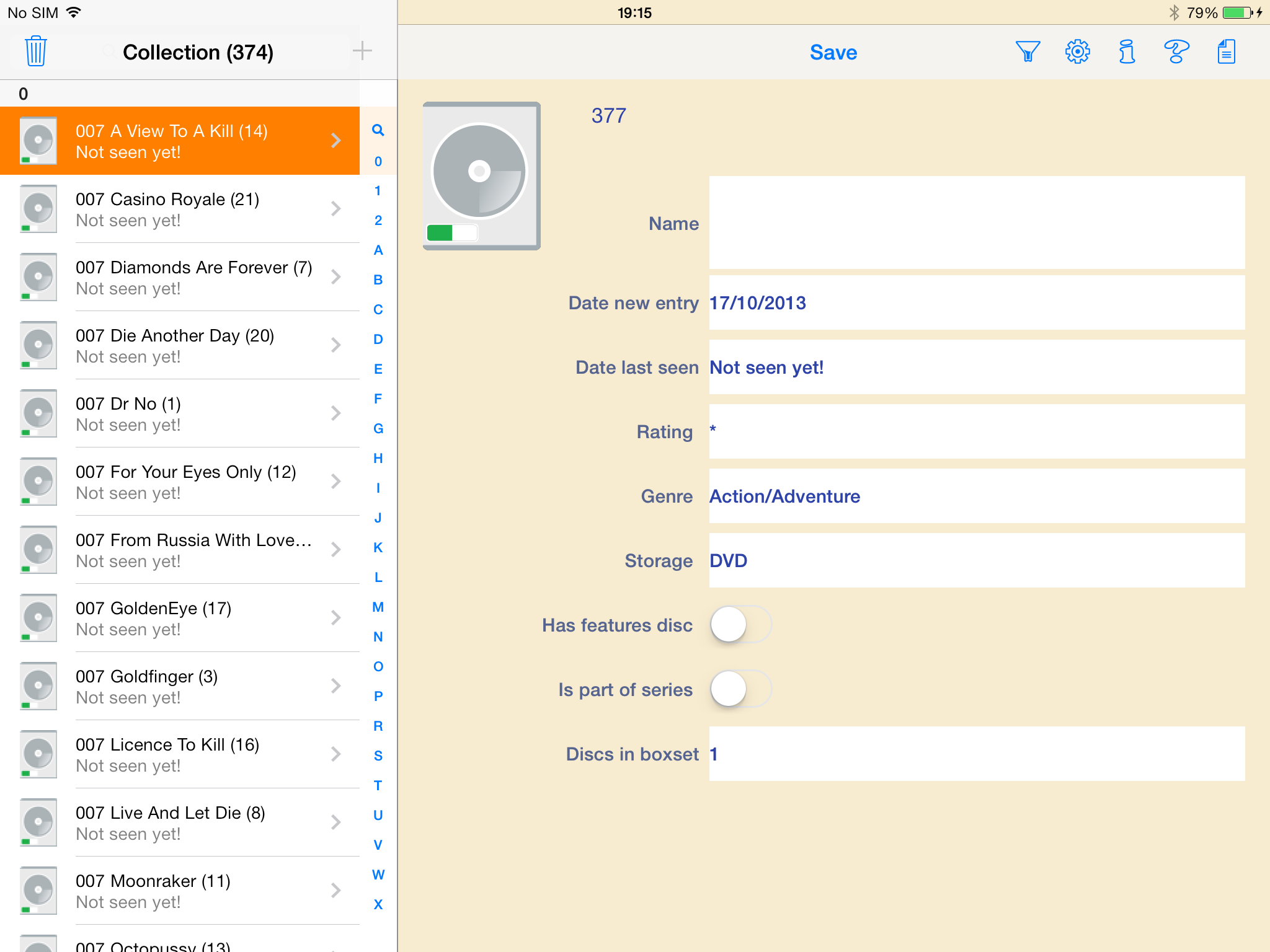1270x952 pixels.
Task: Click the Rating star field
Action: (x=976, y=431)
